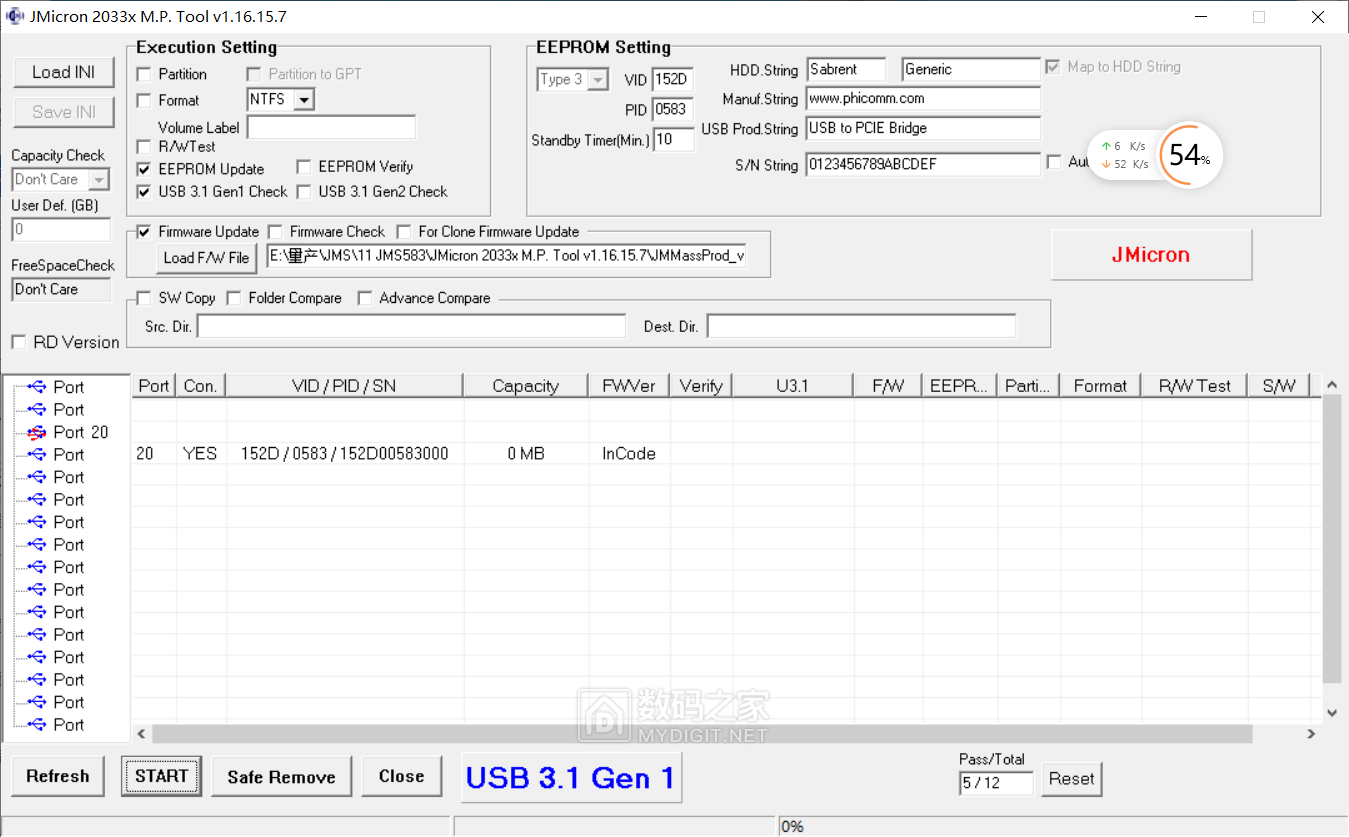Click the S/N String input field

click(x=922, y=165)
